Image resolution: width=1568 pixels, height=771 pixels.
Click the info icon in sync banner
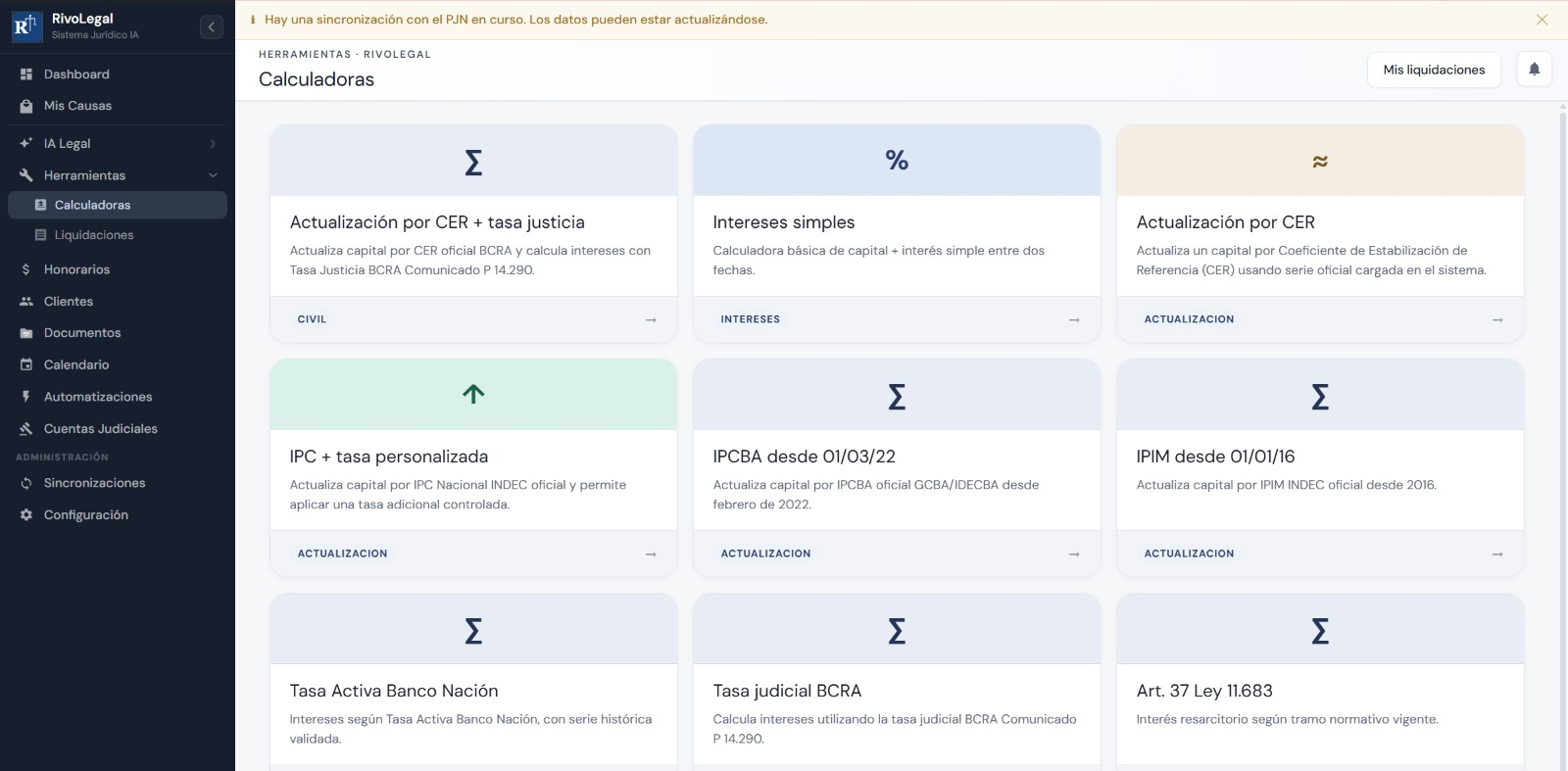(253, 20)
